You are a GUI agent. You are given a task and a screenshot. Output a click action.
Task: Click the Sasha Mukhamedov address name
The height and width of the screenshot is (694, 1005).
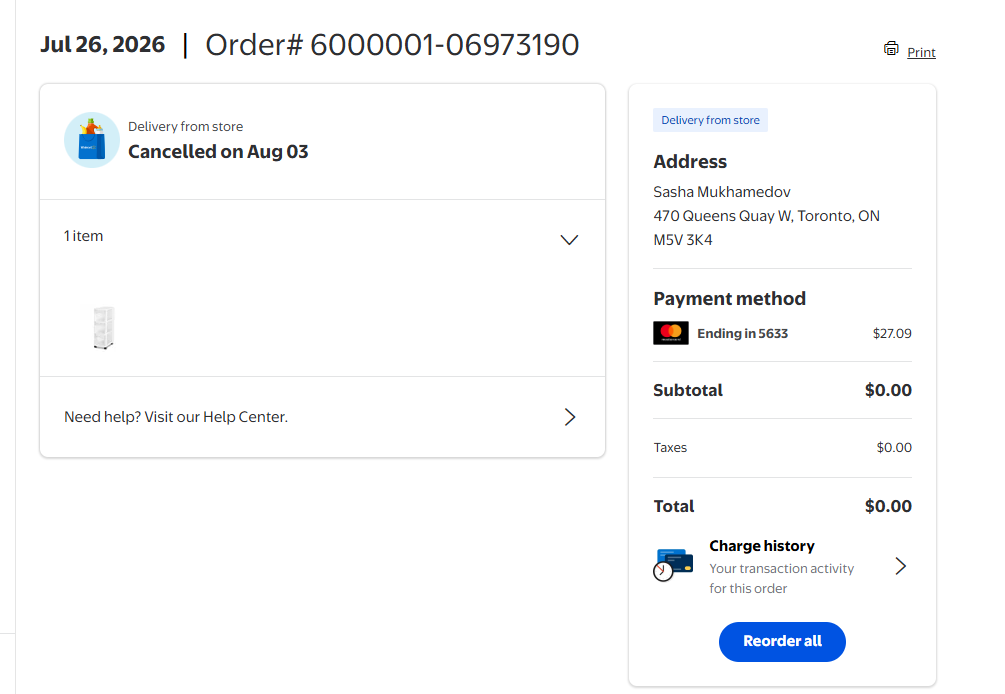tap(722, 192)
